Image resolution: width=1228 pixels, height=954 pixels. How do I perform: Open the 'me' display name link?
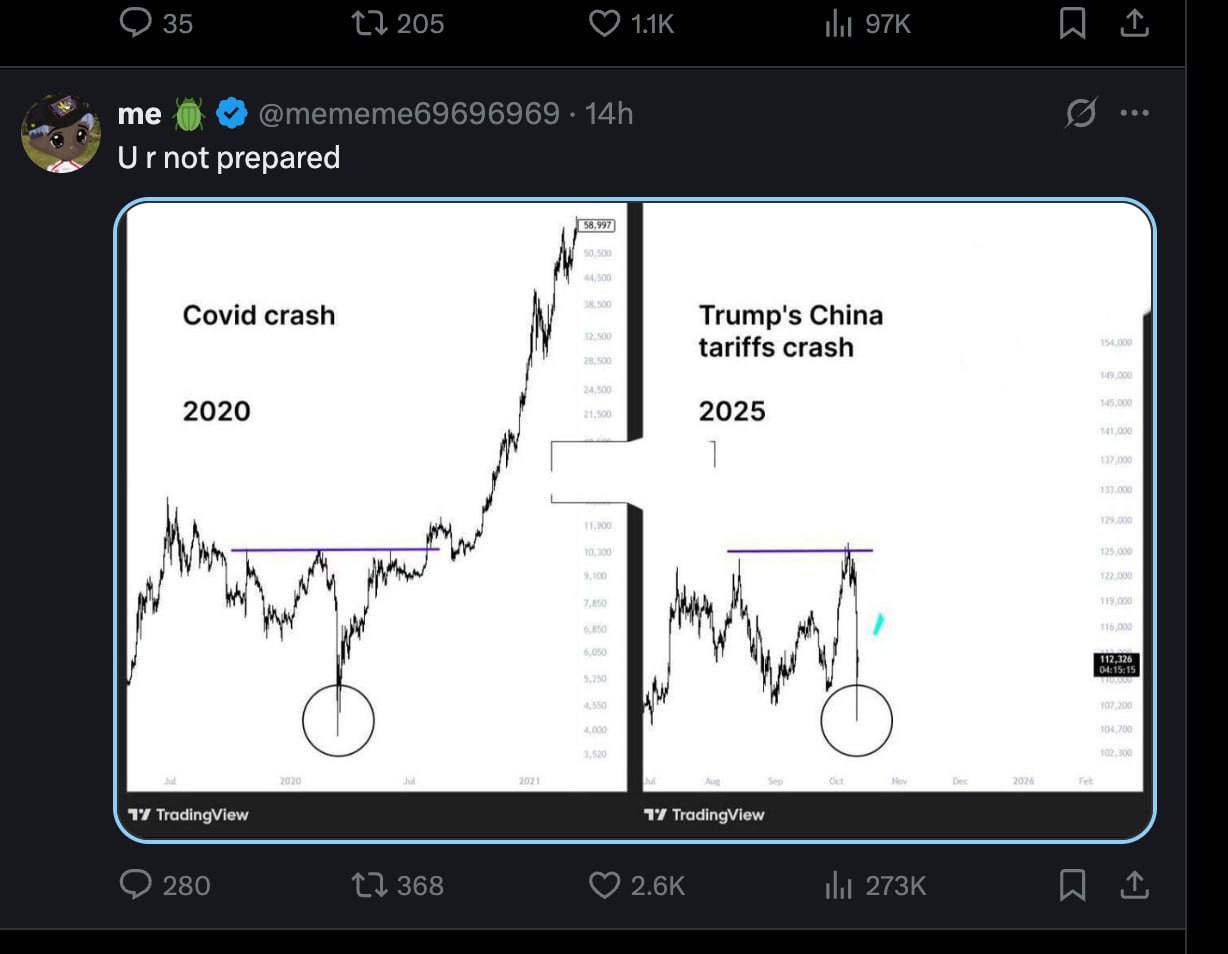[x=139, y=115]
